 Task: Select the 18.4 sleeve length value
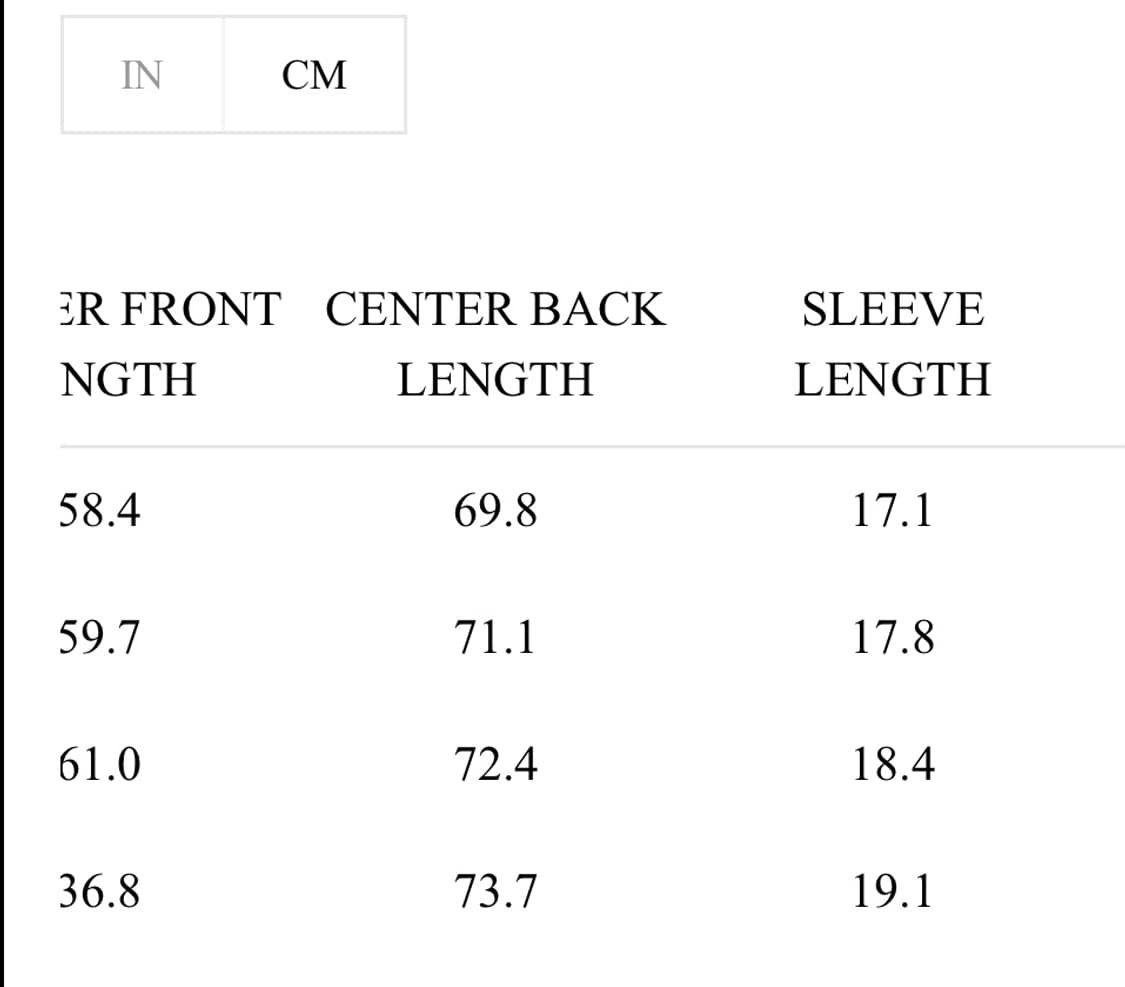point(893,765)
